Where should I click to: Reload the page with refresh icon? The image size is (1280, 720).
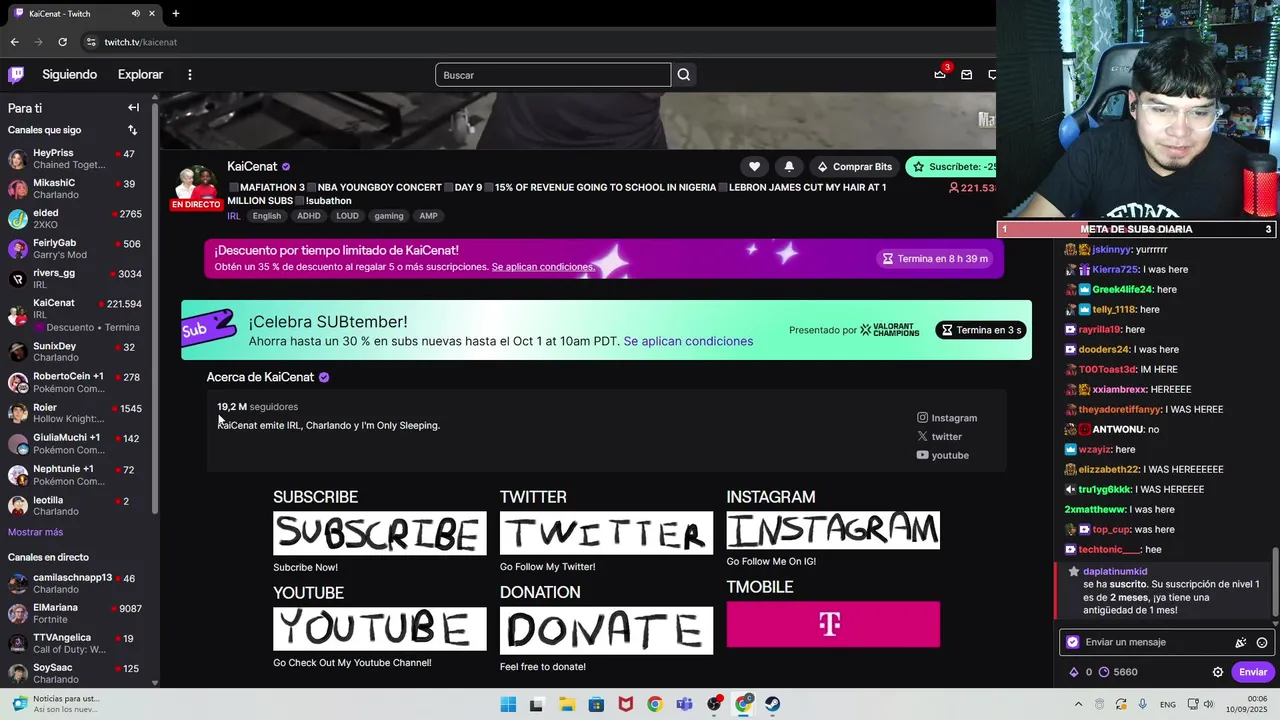point(62,42)
